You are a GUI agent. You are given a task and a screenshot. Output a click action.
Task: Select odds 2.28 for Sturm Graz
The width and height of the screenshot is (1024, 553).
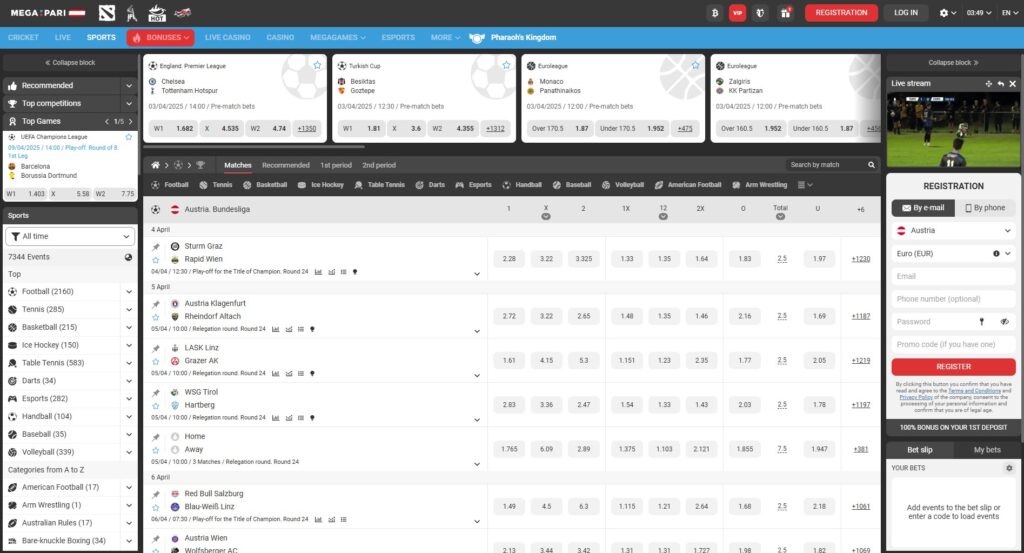[x=509, y=259]
